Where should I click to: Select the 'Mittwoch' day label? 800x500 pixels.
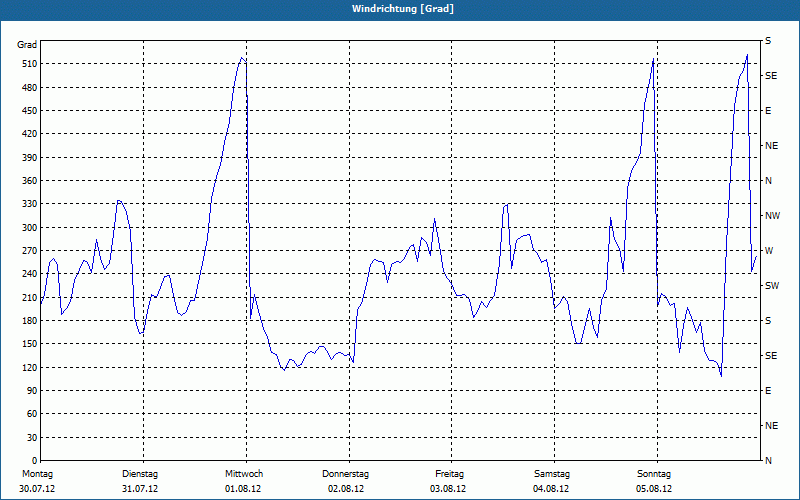click(244, 474)
